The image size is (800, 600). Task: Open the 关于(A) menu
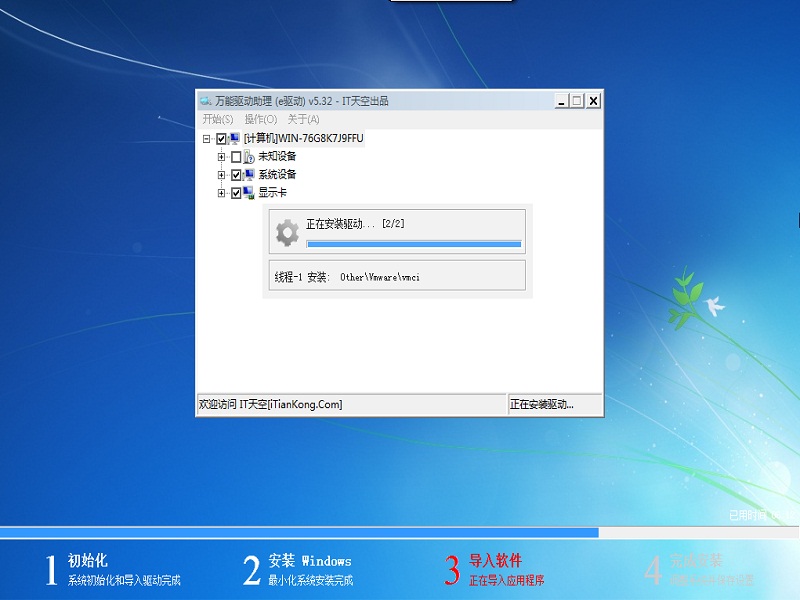304,120
